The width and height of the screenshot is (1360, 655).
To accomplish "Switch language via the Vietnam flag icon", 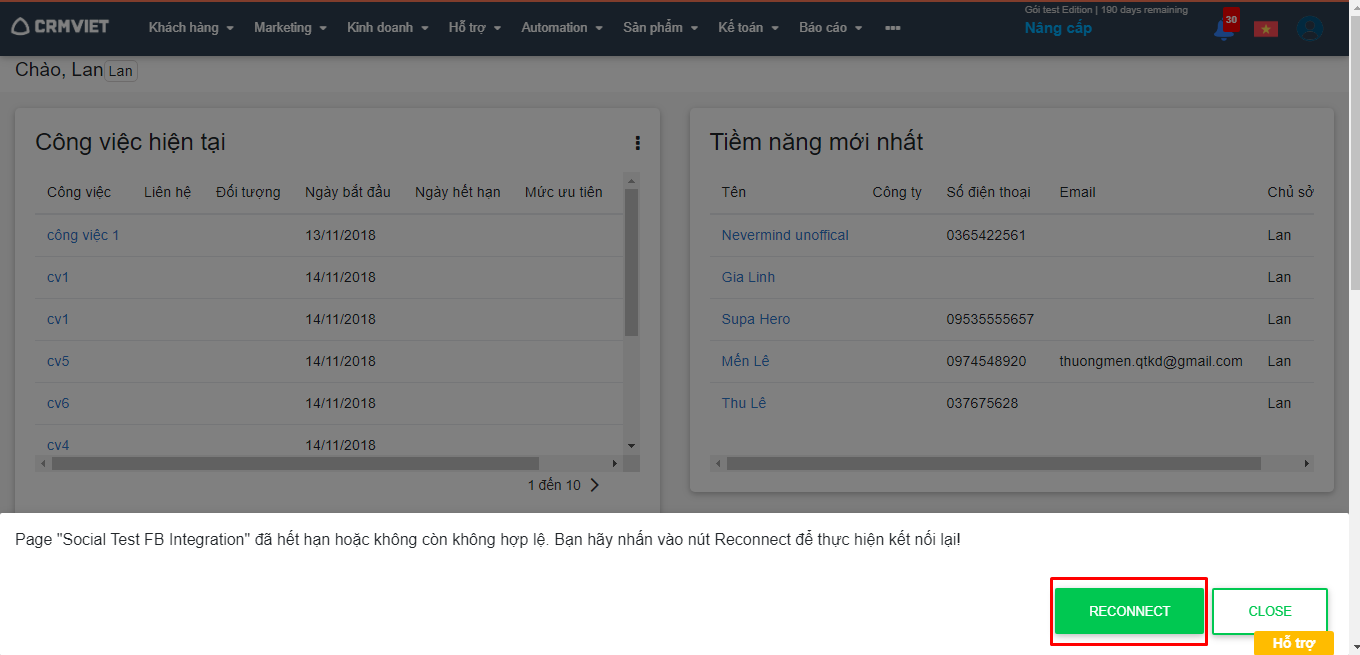I will coord(1266,29).
